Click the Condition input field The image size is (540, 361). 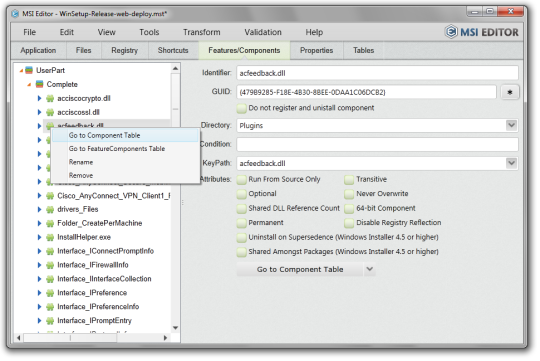tap(377, 144)
